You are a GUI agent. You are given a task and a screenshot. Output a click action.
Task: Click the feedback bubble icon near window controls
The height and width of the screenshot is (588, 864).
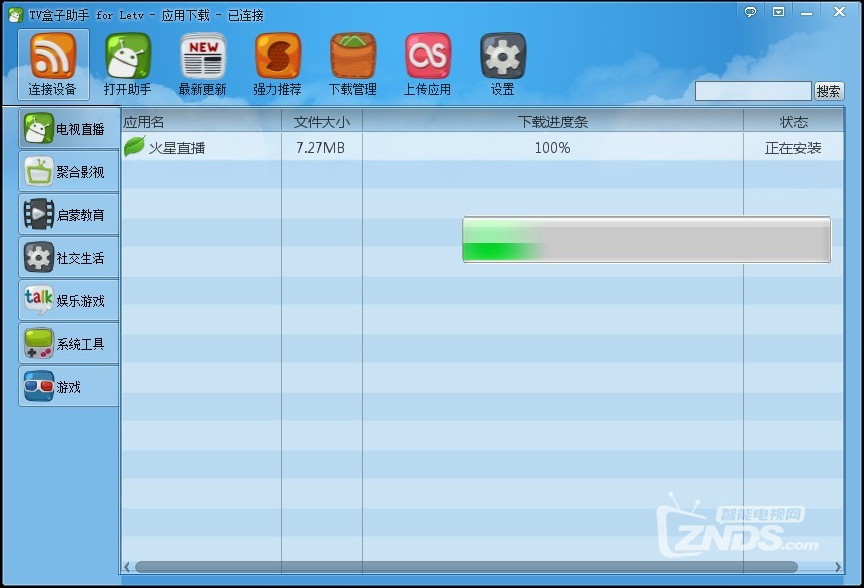pyautogui.click(x=749, y=13)
